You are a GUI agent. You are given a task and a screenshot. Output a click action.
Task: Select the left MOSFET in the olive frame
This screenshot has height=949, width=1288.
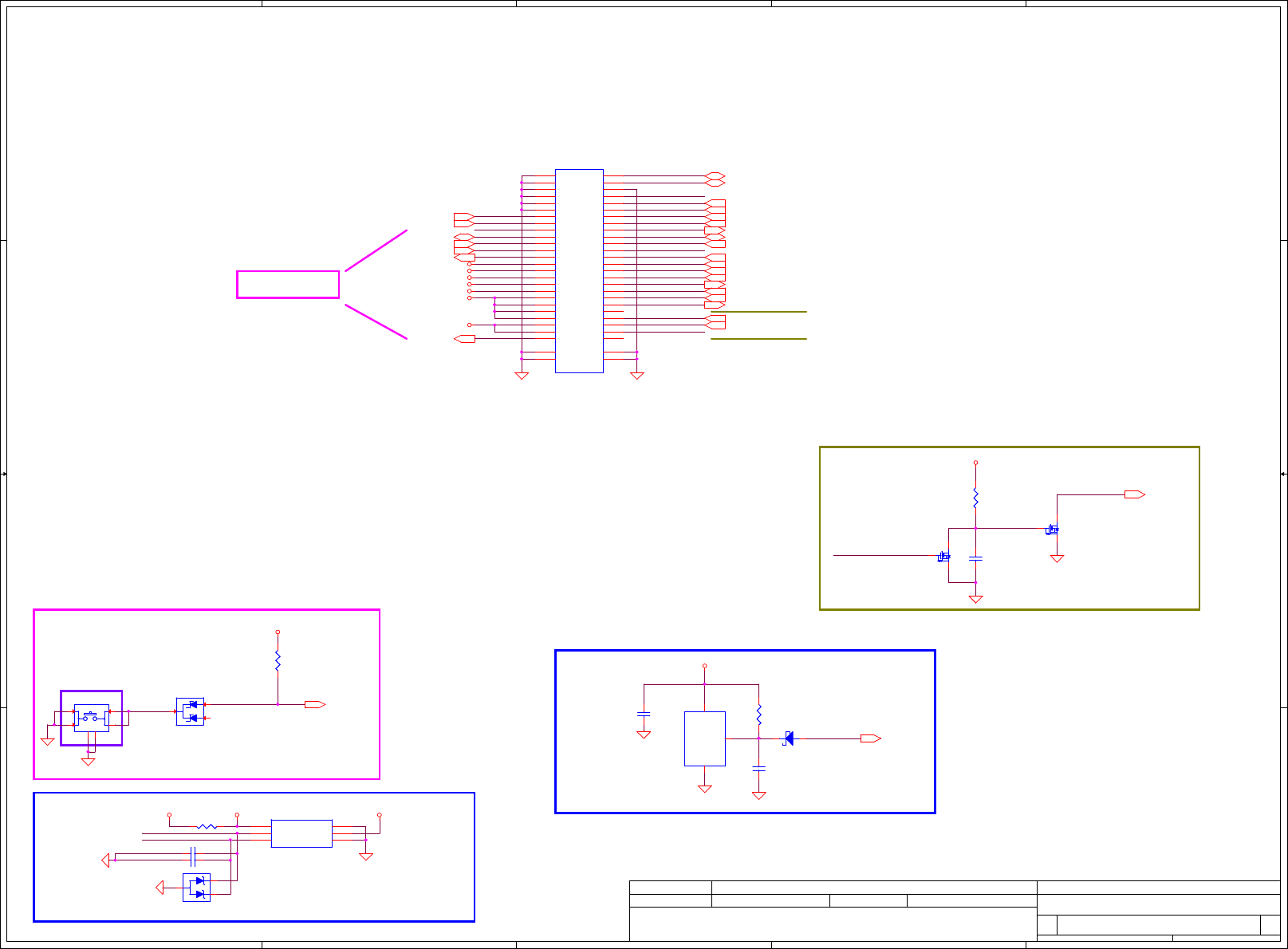(x=943, y=557)
